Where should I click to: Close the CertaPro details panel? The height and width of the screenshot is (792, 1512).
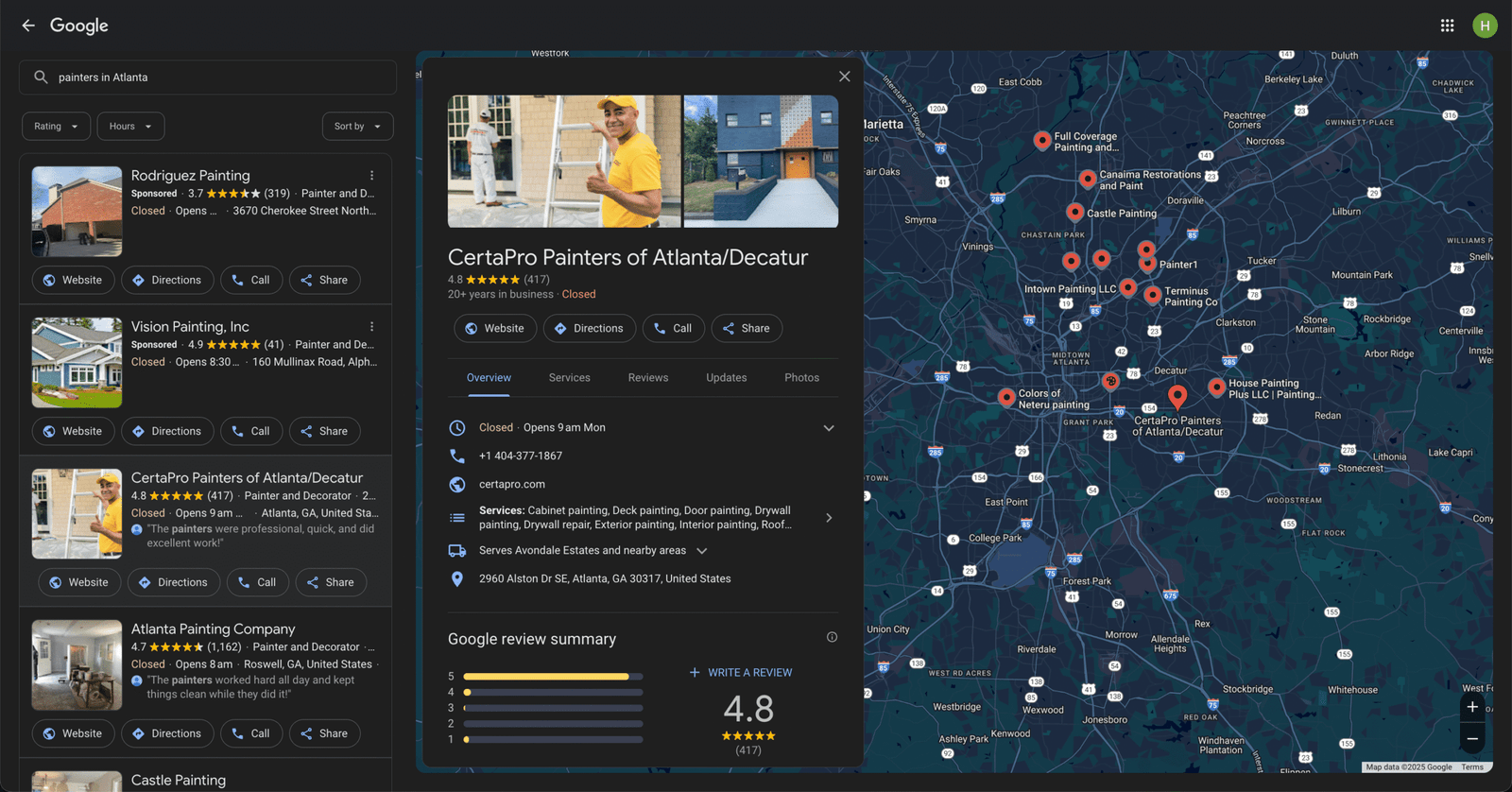(x=844, y=77)
